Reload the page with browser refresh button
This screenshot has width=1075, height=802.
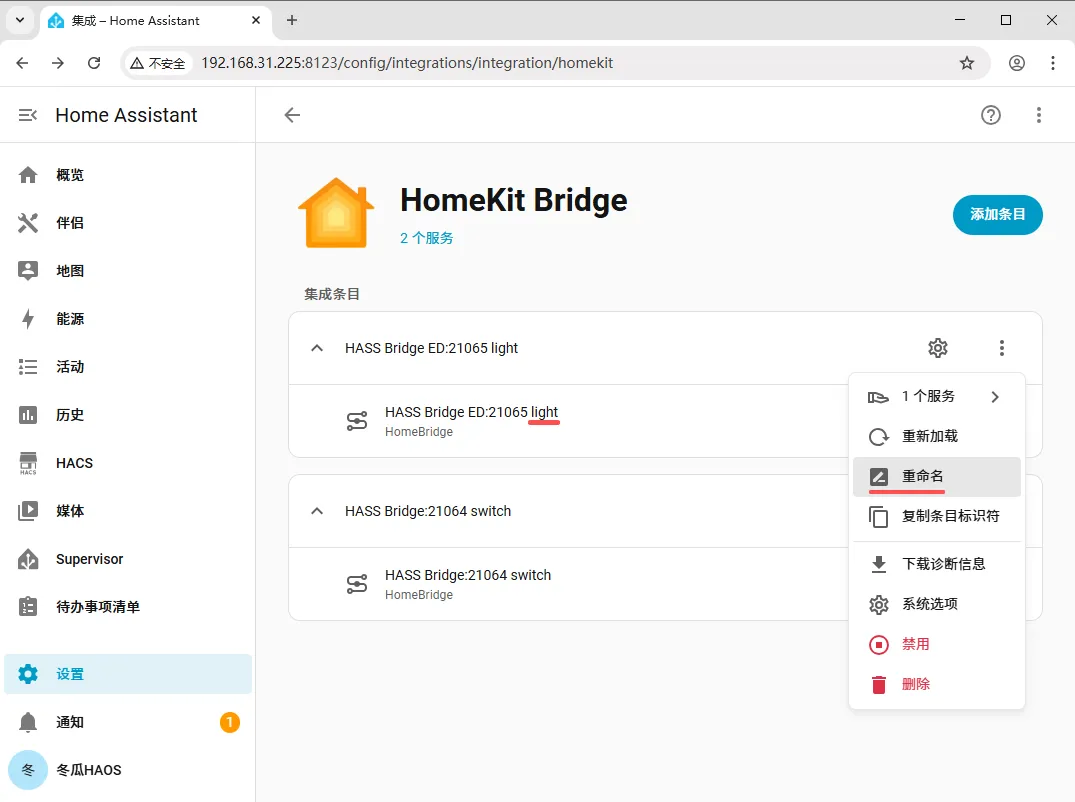click(x=94, y=63)
